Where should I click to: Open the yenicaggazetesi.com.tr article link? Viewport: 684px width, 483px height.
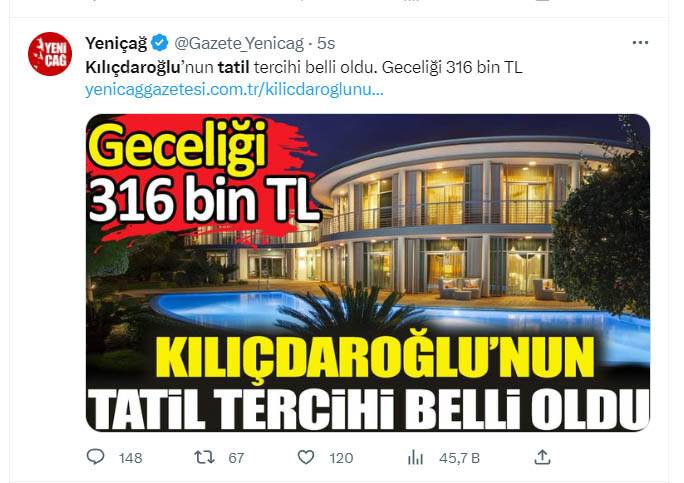point(234,89)
